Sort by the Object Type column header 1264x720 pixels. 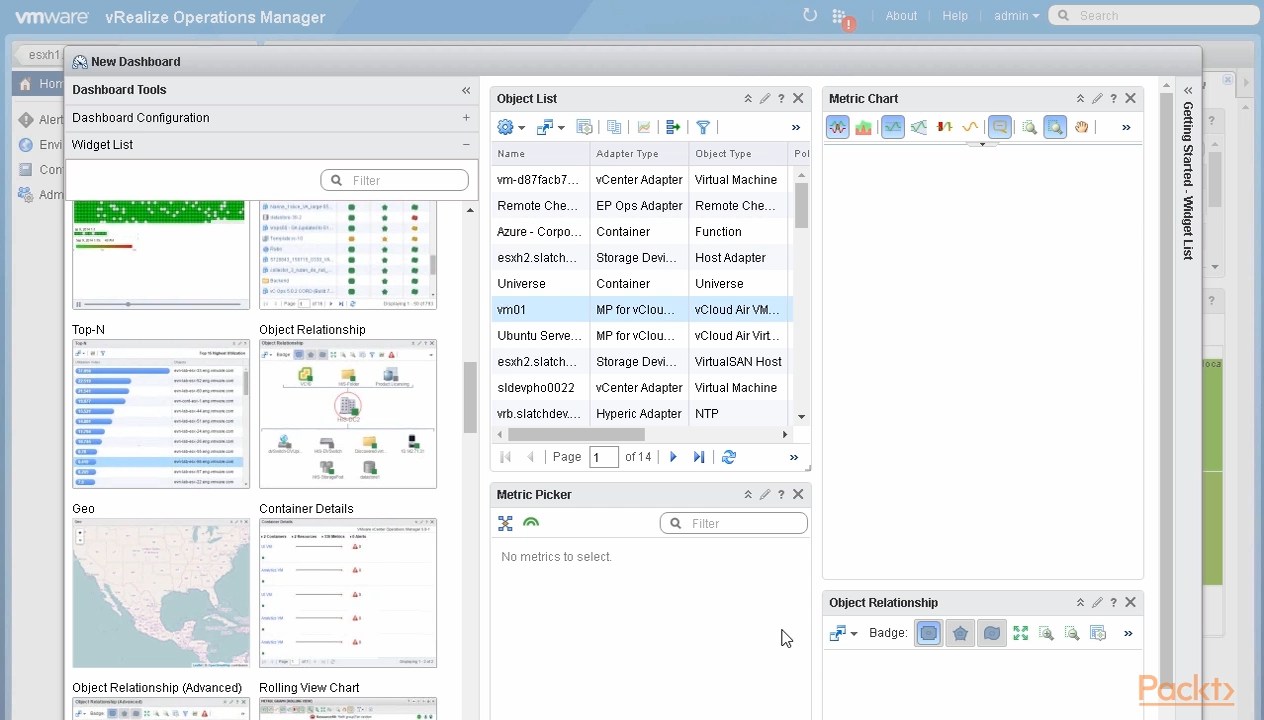[x=738, y=154]
